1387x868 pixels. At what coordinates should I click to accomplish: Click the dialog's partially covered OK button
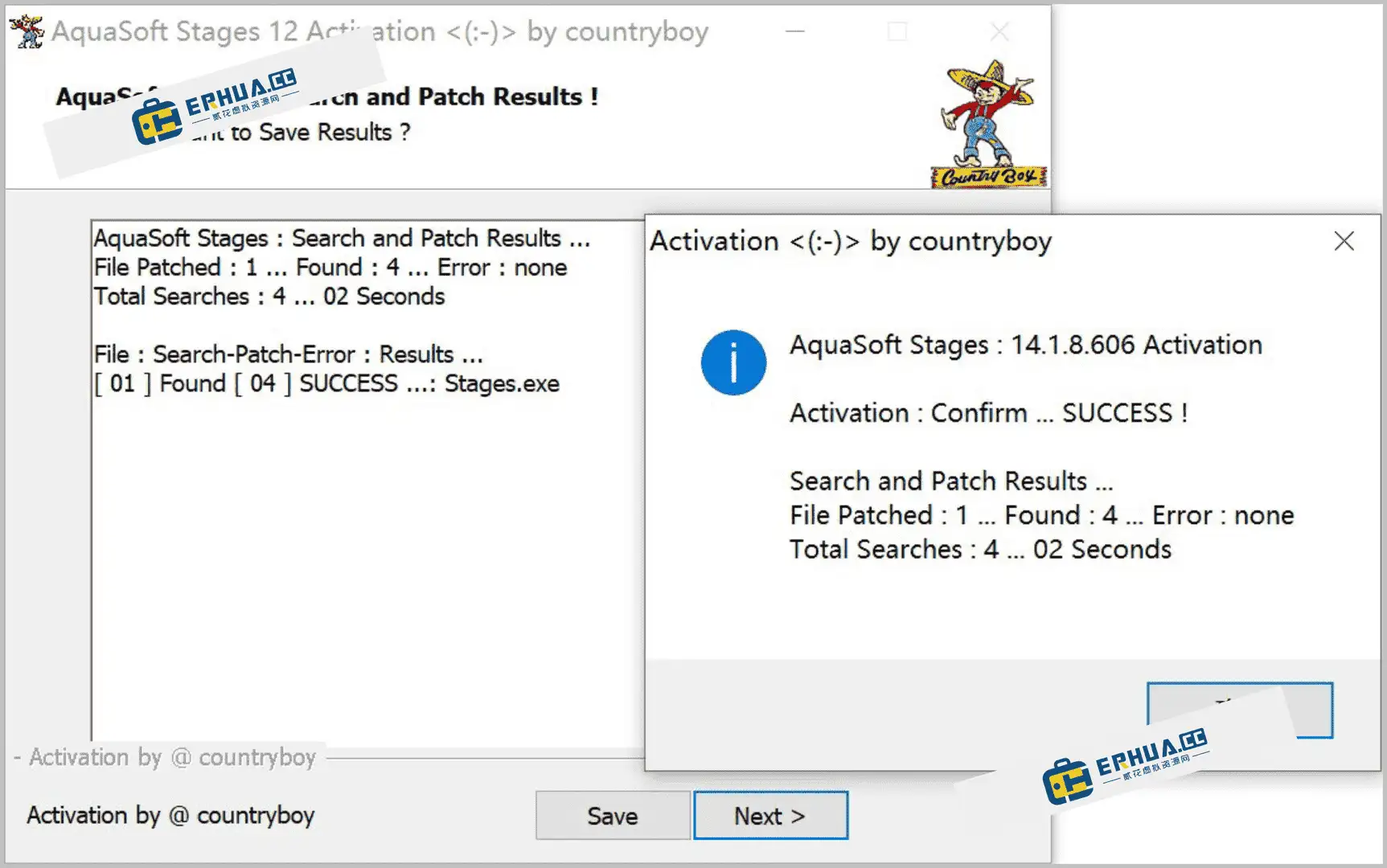[1239, 710]
